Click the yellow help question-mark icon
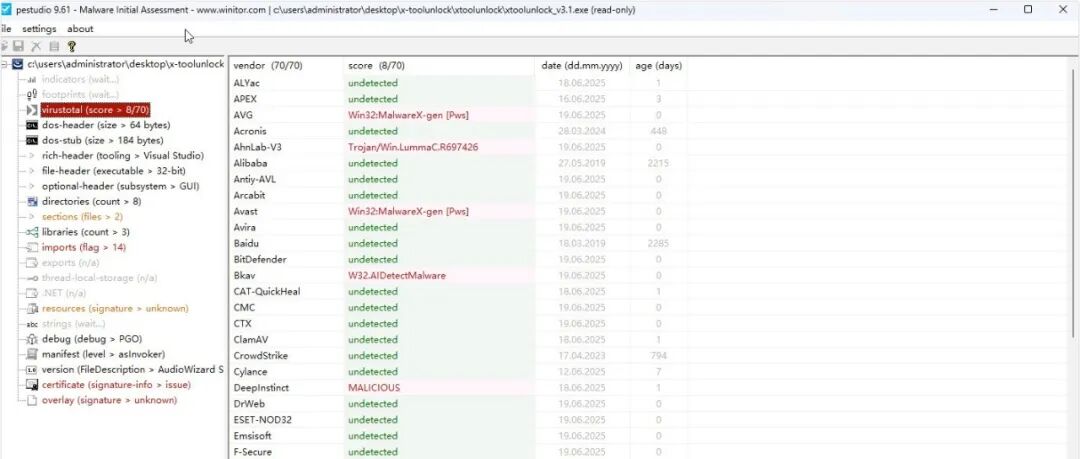 72,46
